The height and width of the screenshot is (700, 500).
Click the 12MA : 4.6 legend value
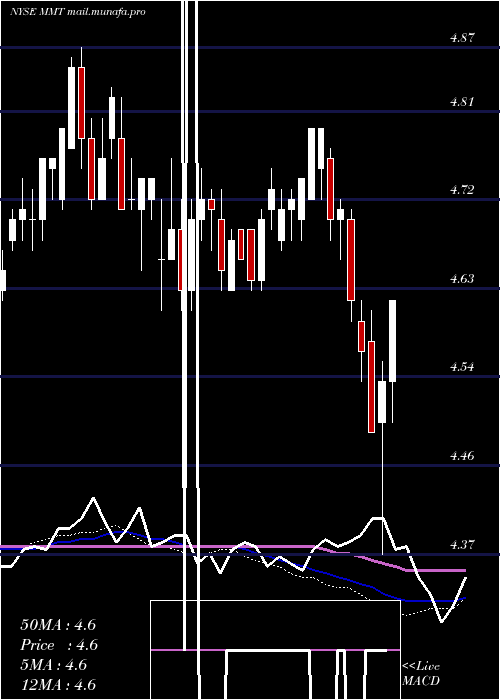click(58, 685)
